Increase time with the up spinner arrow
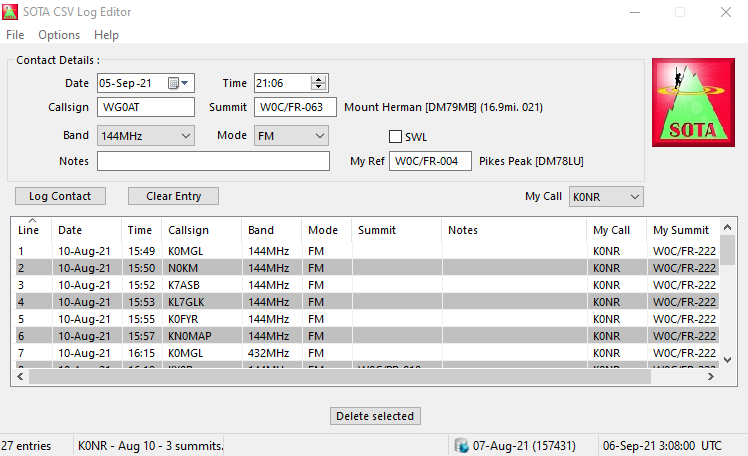Image resolution: width=748 pixels, height=456 pixels. pyautogui.click(x=319, y=79)
